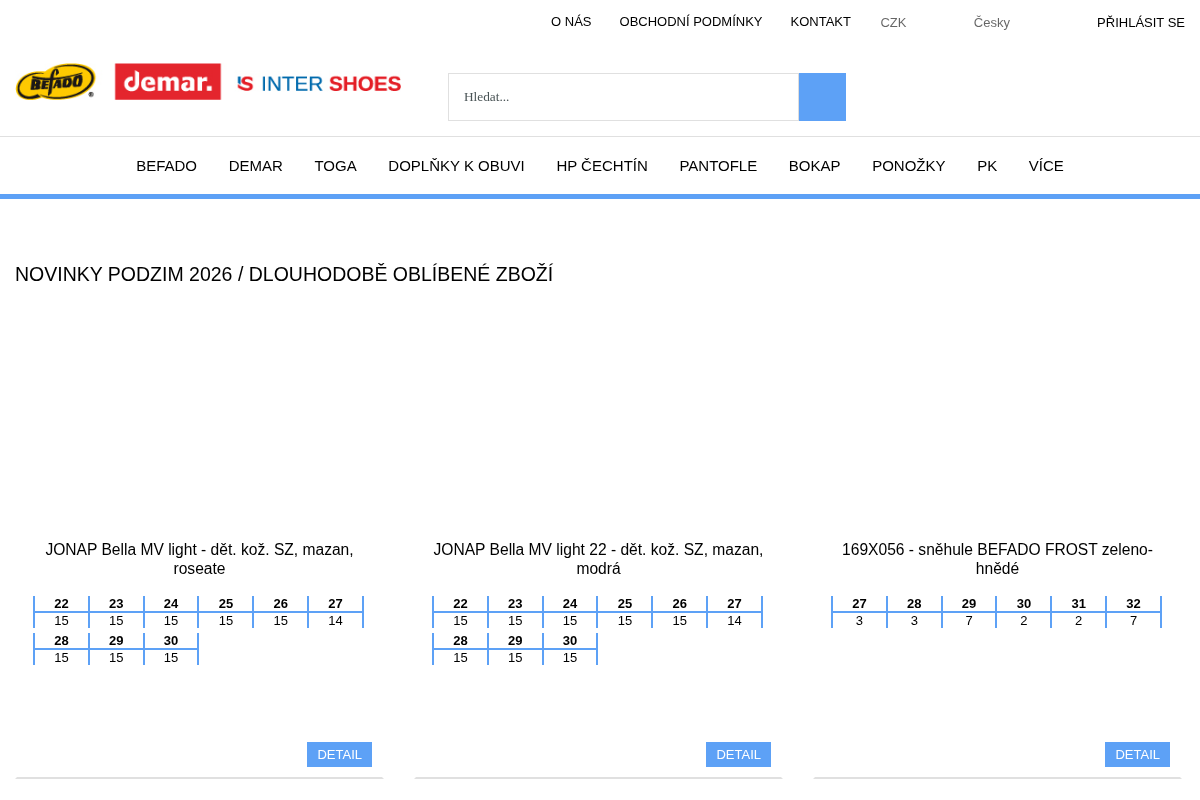Click DETAIL for JONAP Bella 22 modrá
Screen dimensions: 1200x800
click(x=738, y=754)
